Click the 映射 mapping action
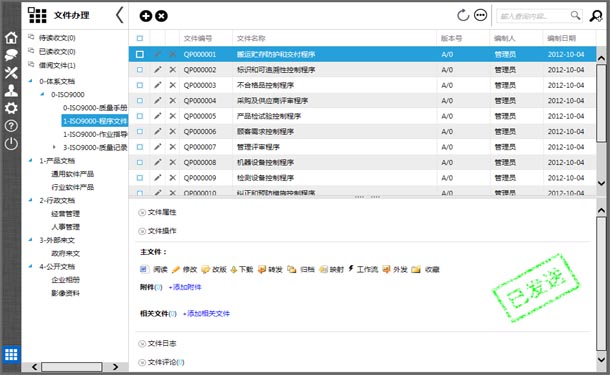The image size is (610, 375). 331,269
